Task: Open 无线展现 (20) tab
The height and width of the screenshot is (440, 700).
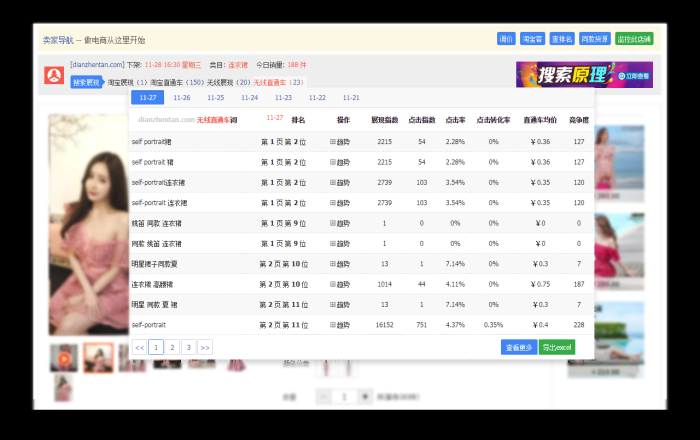Action: click(x=229, y=83)
